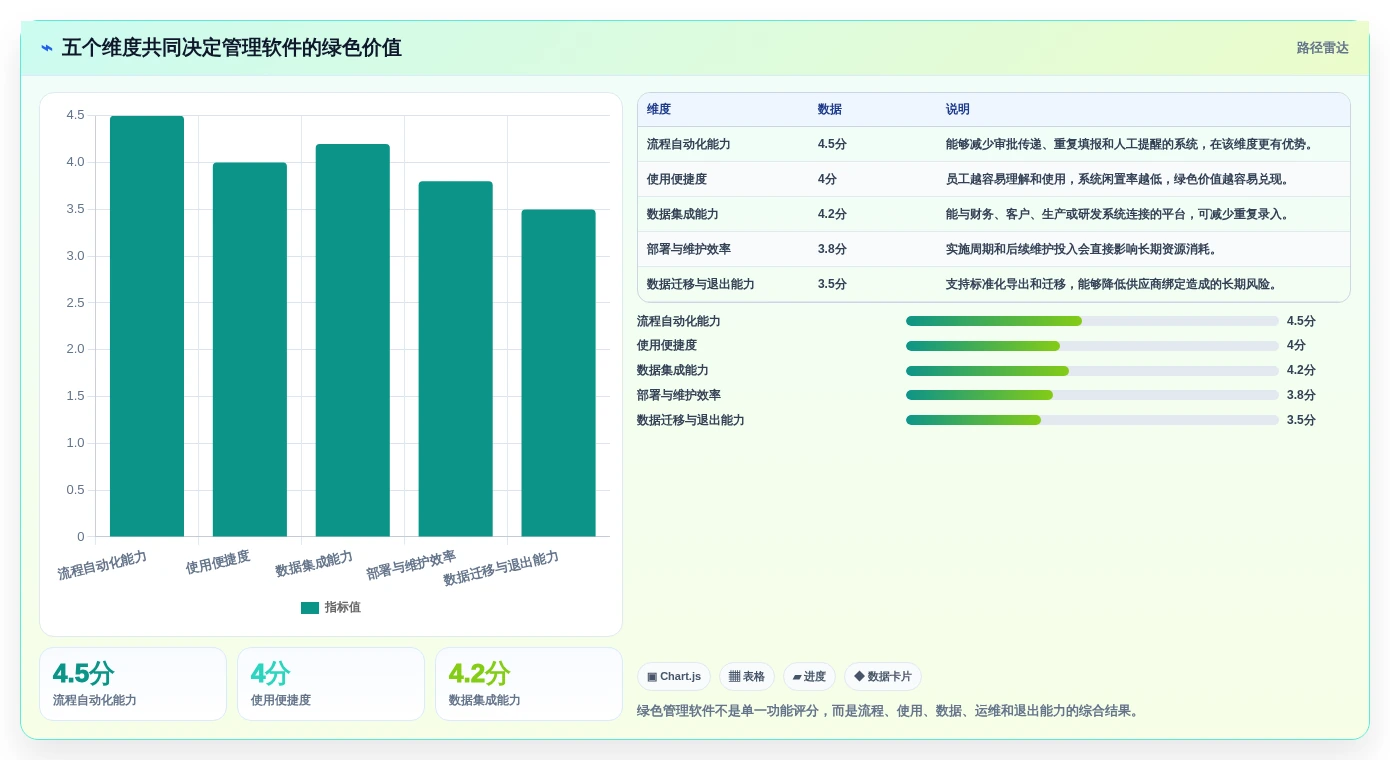Image resolution: width=1390 pixels, height=760 pixels.
Task: Select the 数据集成能力 bar in chart
Action: (x=353, y=340)
